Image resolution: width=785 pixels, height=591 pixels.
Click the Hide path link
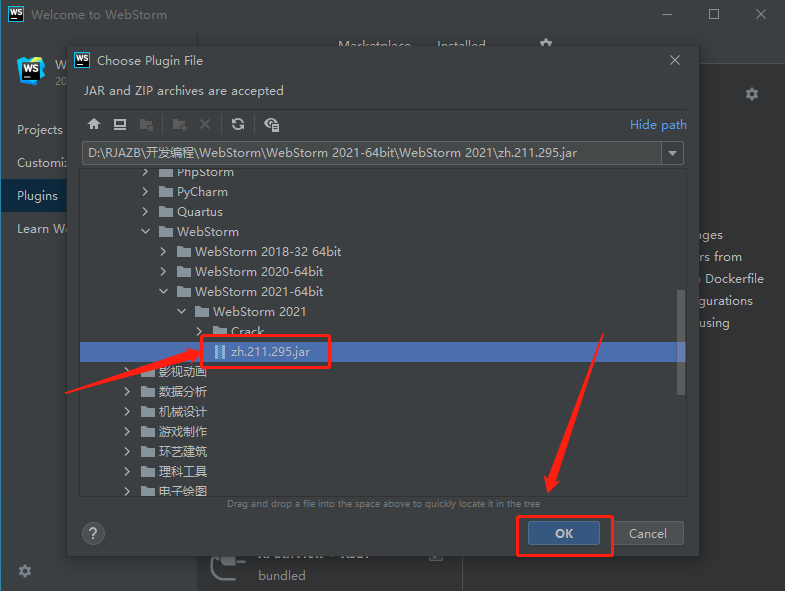[658, 125]
